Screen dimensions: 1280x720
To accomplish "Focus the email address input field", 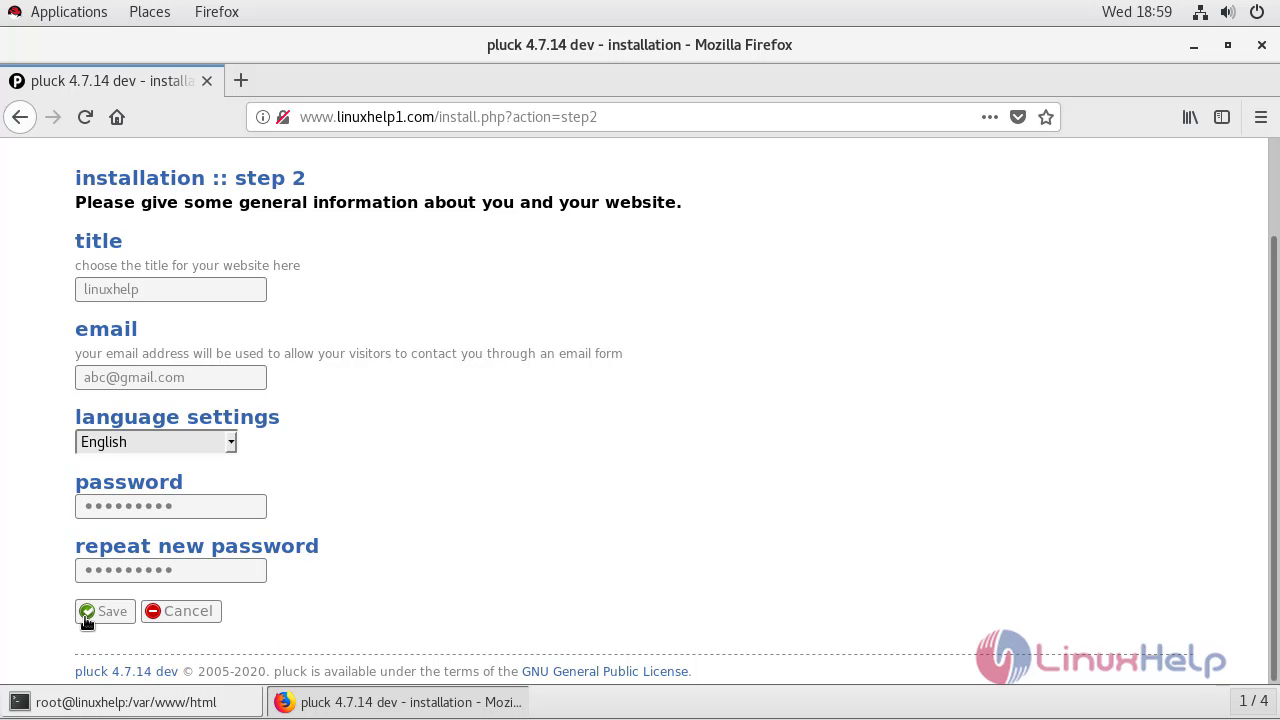I will [171, 377].
